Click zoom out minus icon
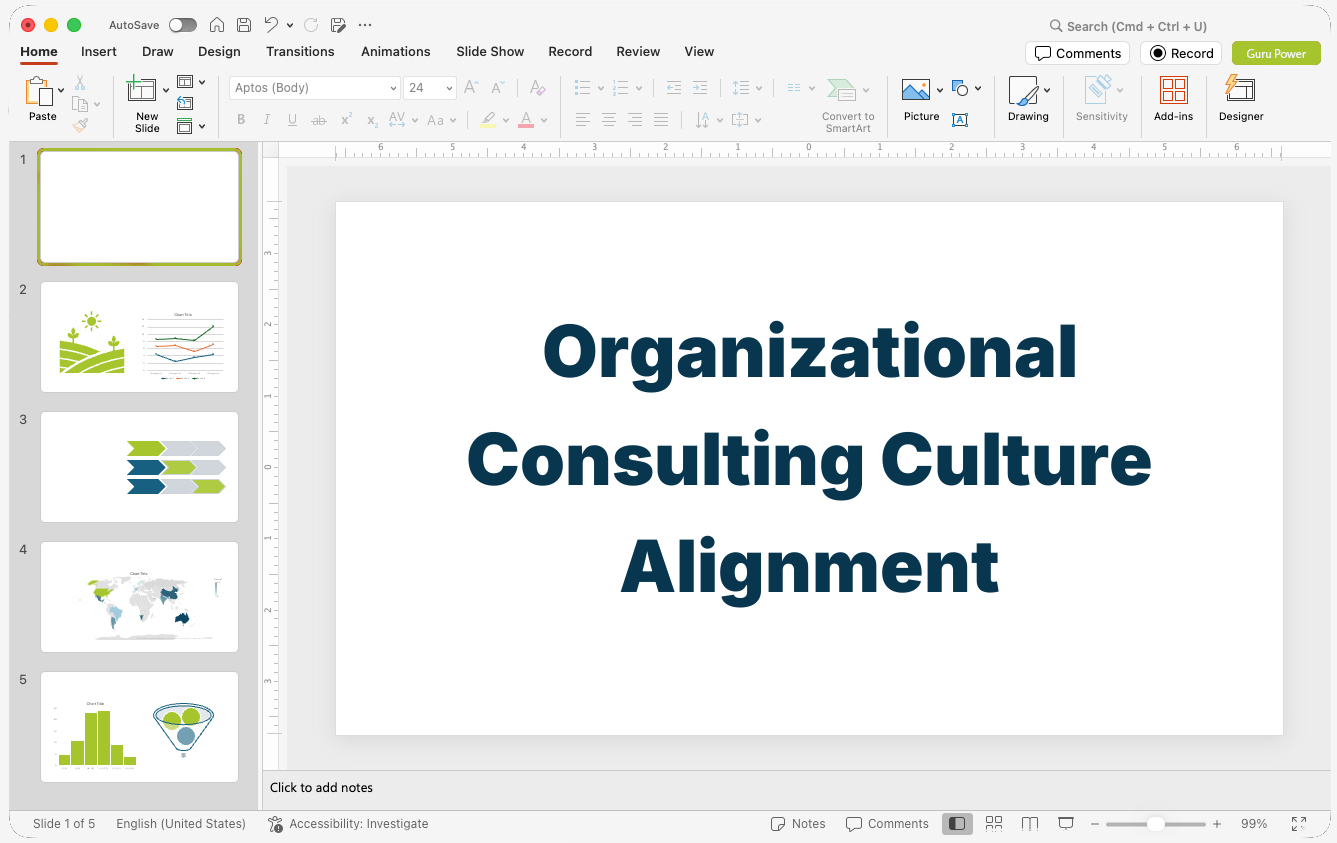This screenshot has width=1337, height=843. (1095, 824)
